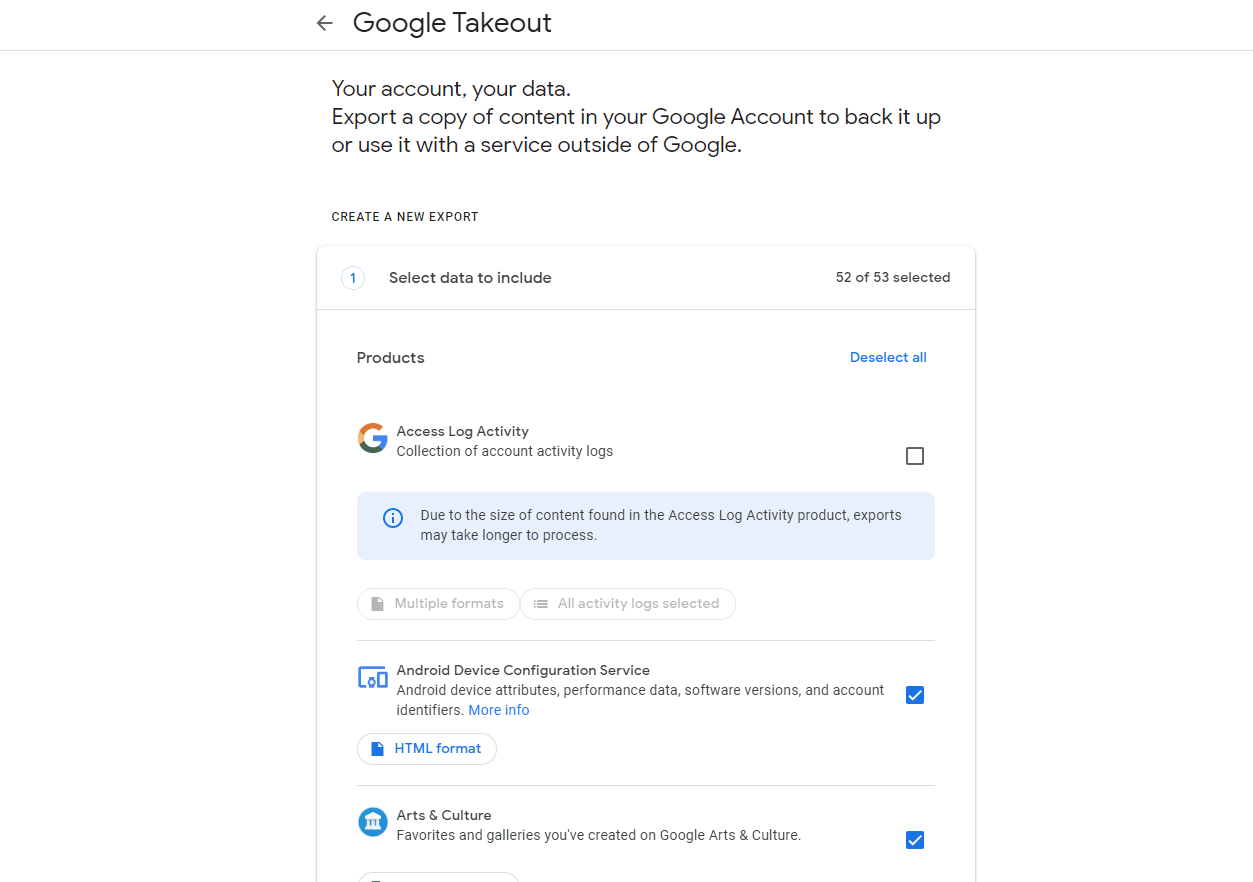Click the Arts & Culture museum icon

click(372, 822)
